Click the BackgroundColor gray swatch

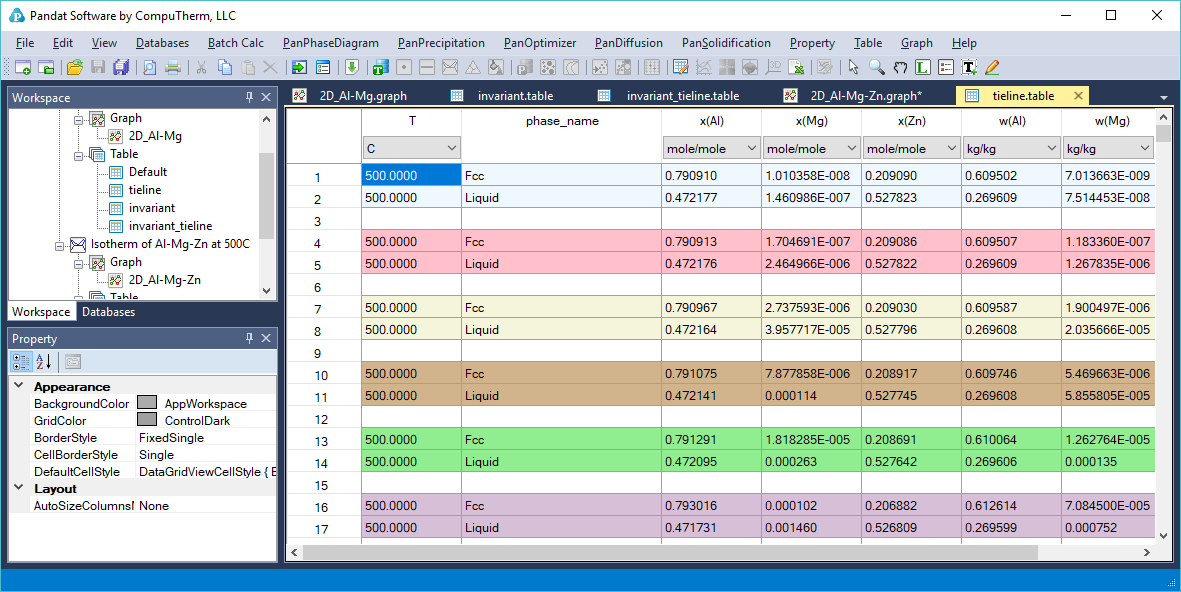coord(147,404)
